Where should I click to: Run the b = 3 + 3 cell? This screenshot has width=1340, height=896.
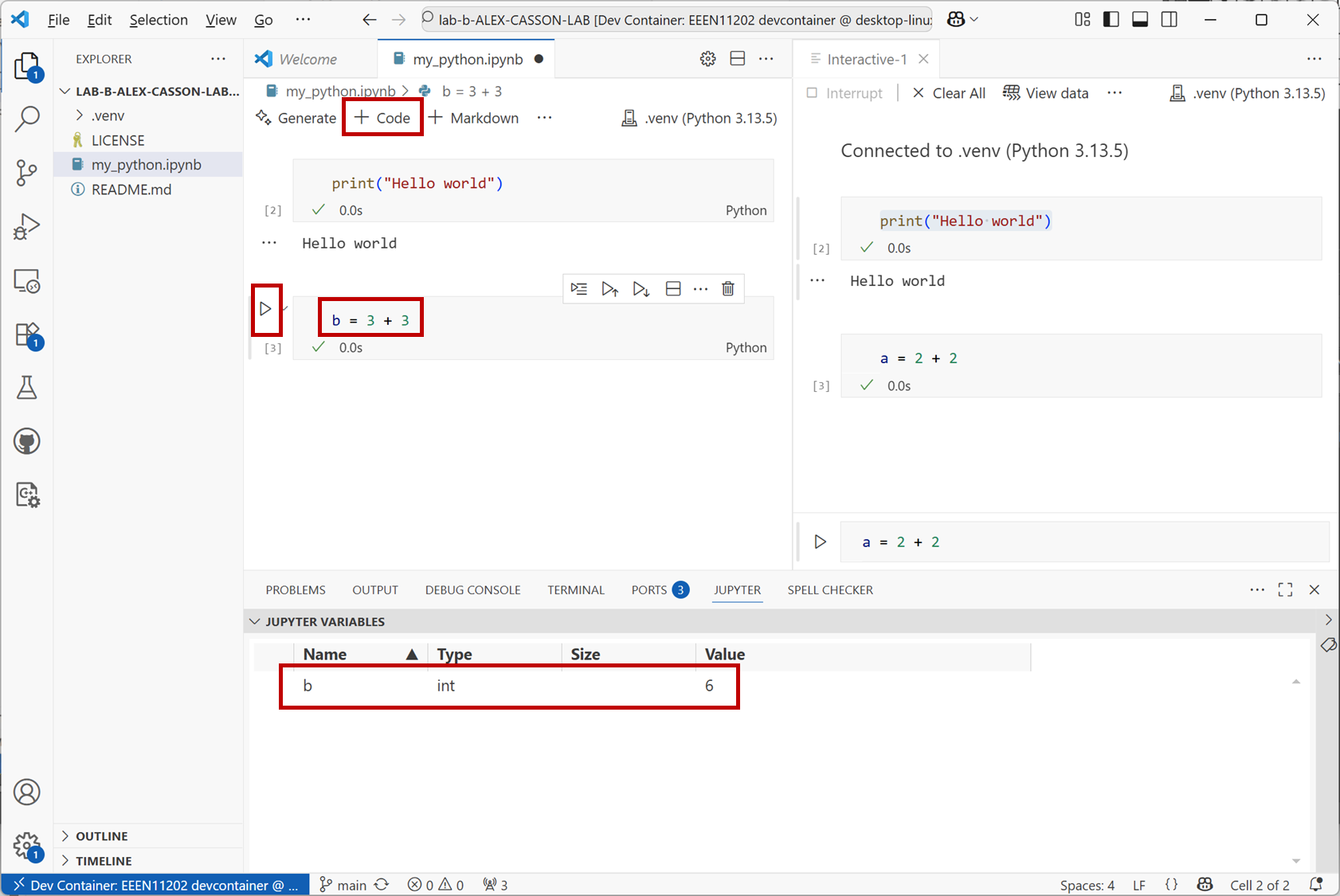(265, 309)
